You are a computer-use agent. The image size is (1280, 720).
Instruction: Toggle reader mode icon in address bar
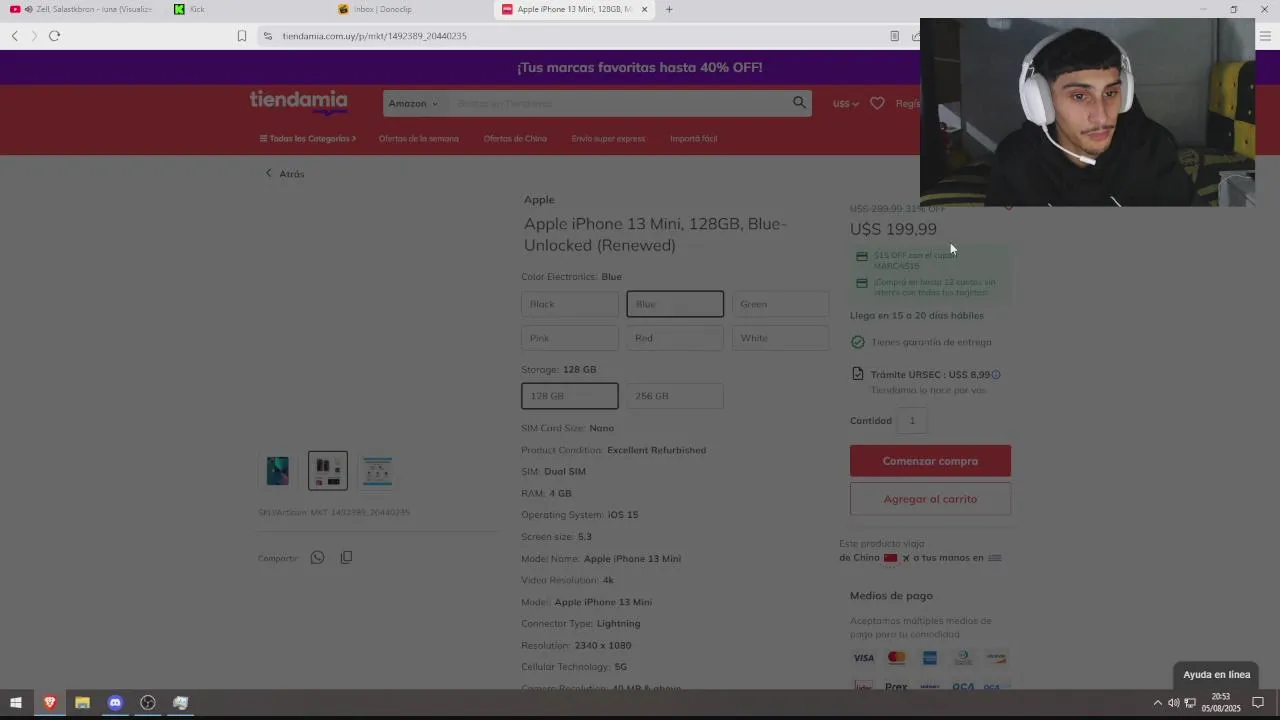[x=894, y=36]
